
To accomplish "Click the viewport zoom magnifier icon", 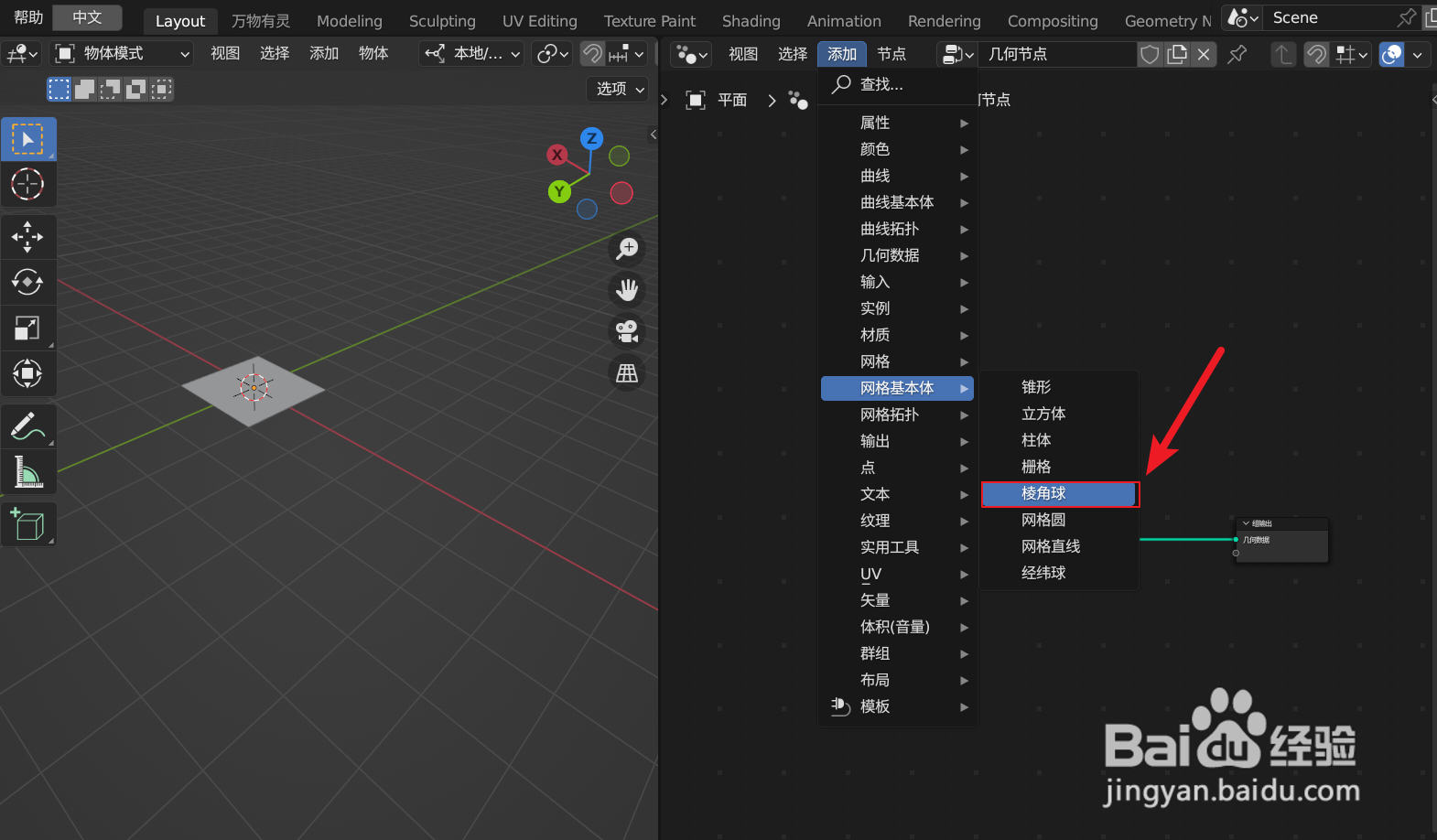I will coord(627,248).
